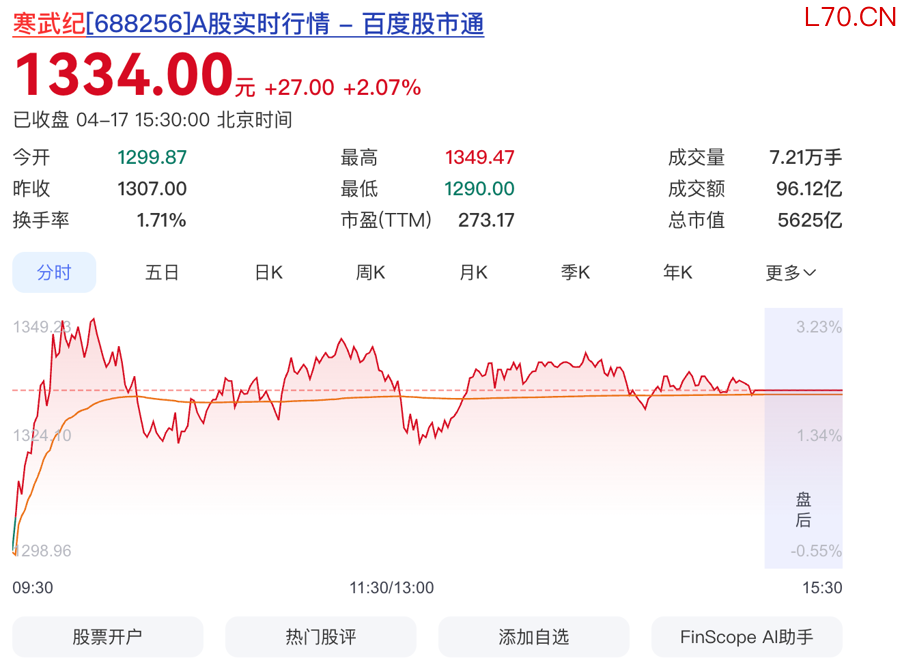Click the large 1334.00 price

coord(122,75)
